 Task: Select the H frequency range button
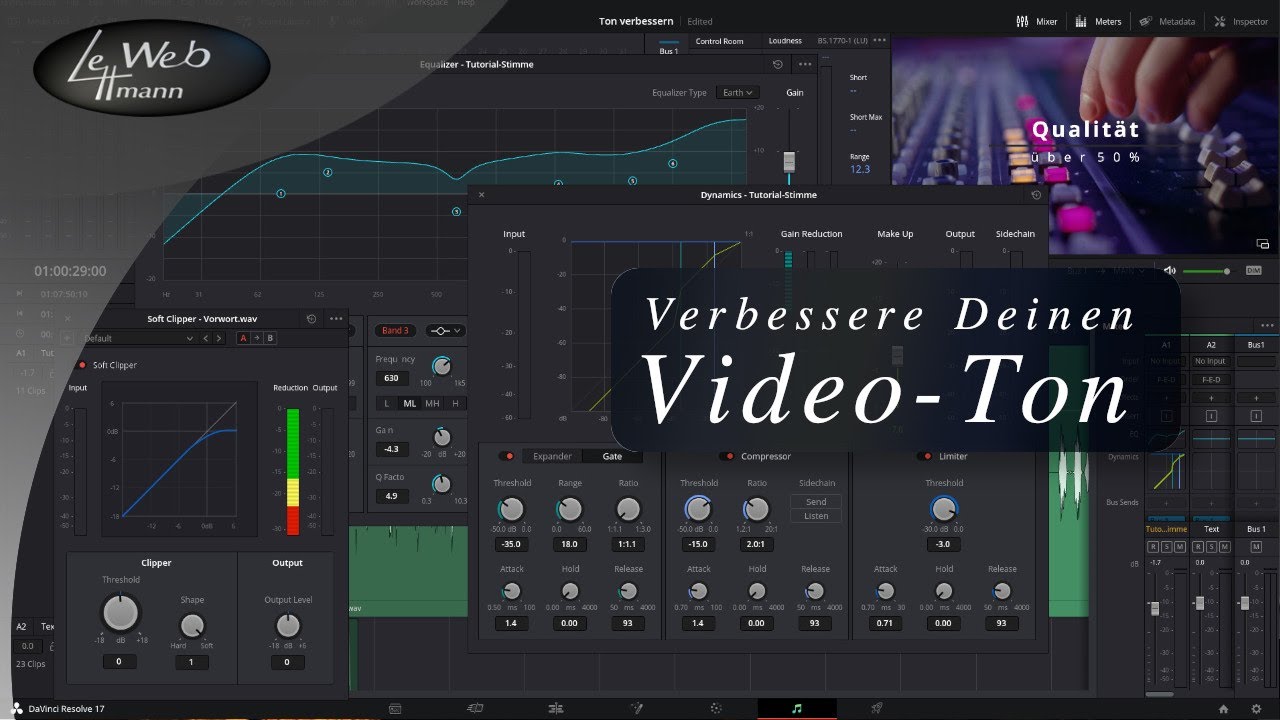455,403
